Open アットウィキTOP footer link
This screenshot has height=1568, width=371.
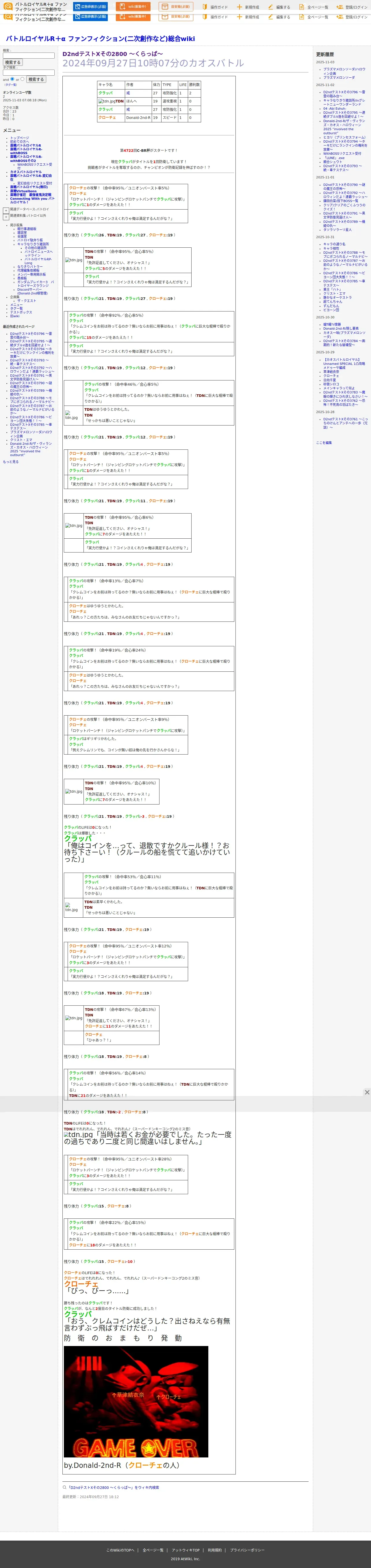click(185, 1550)
